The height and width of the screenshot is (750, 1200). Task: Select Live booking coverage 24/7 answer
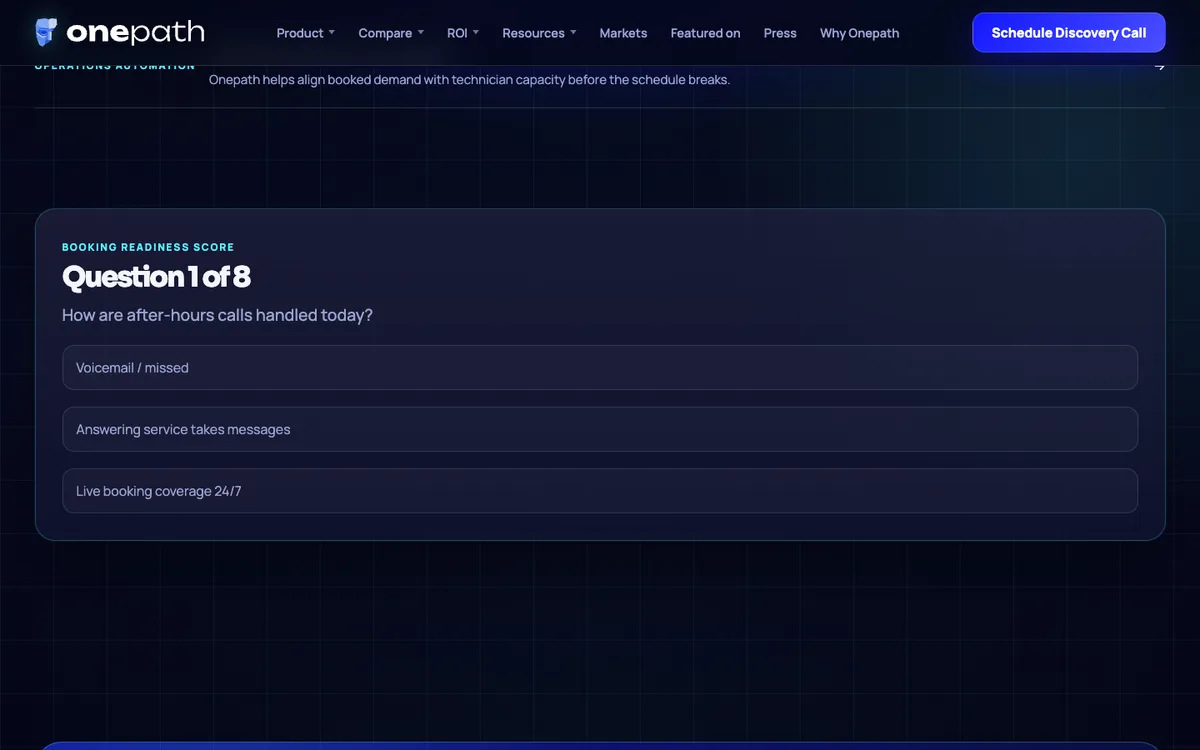click(600, 491)
